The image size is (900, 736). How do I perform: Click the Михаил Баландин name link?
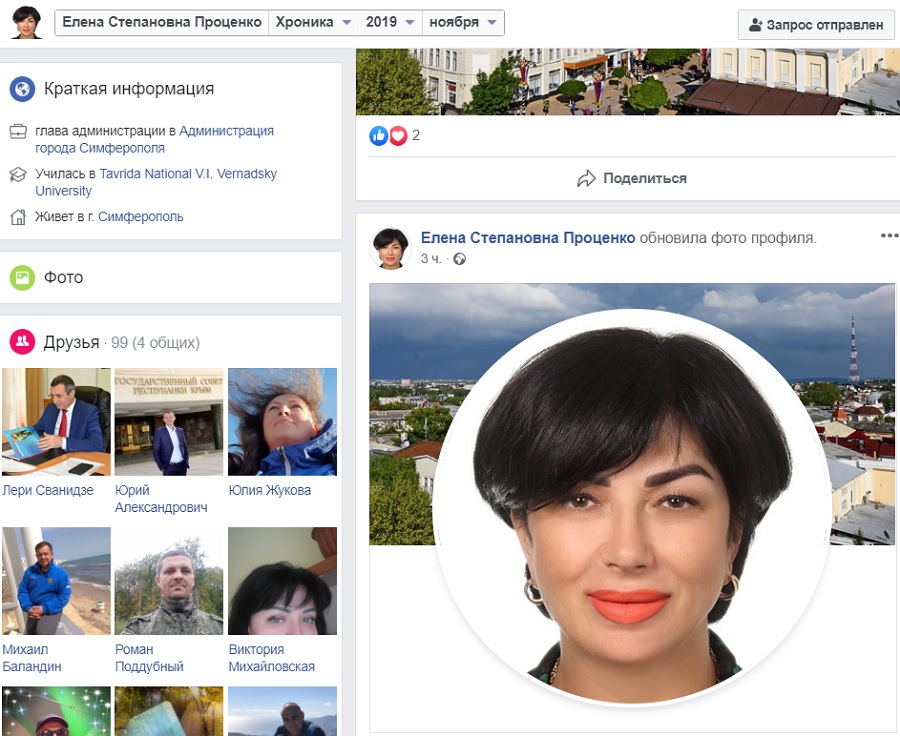32,658
